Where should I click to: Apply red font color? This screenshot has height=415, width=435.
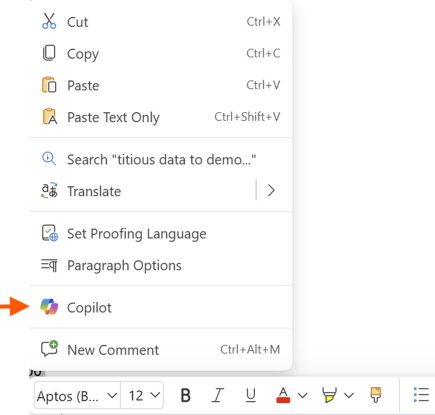[283, 395]
